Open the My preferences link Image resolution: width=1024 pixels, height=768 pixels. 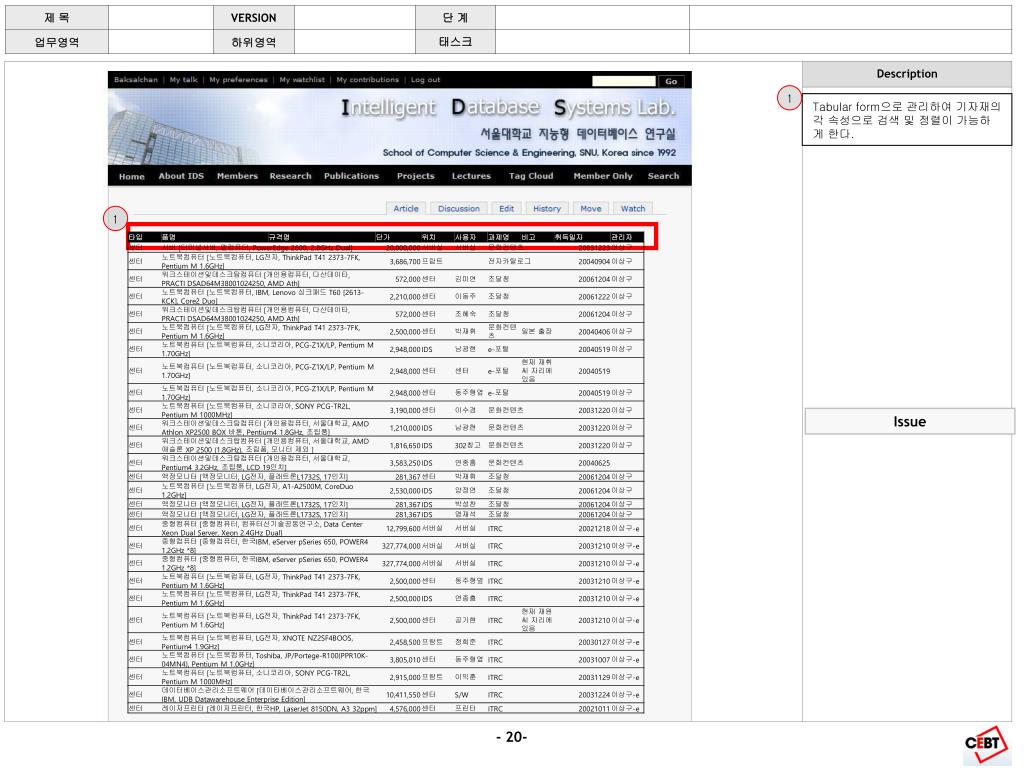238,80
